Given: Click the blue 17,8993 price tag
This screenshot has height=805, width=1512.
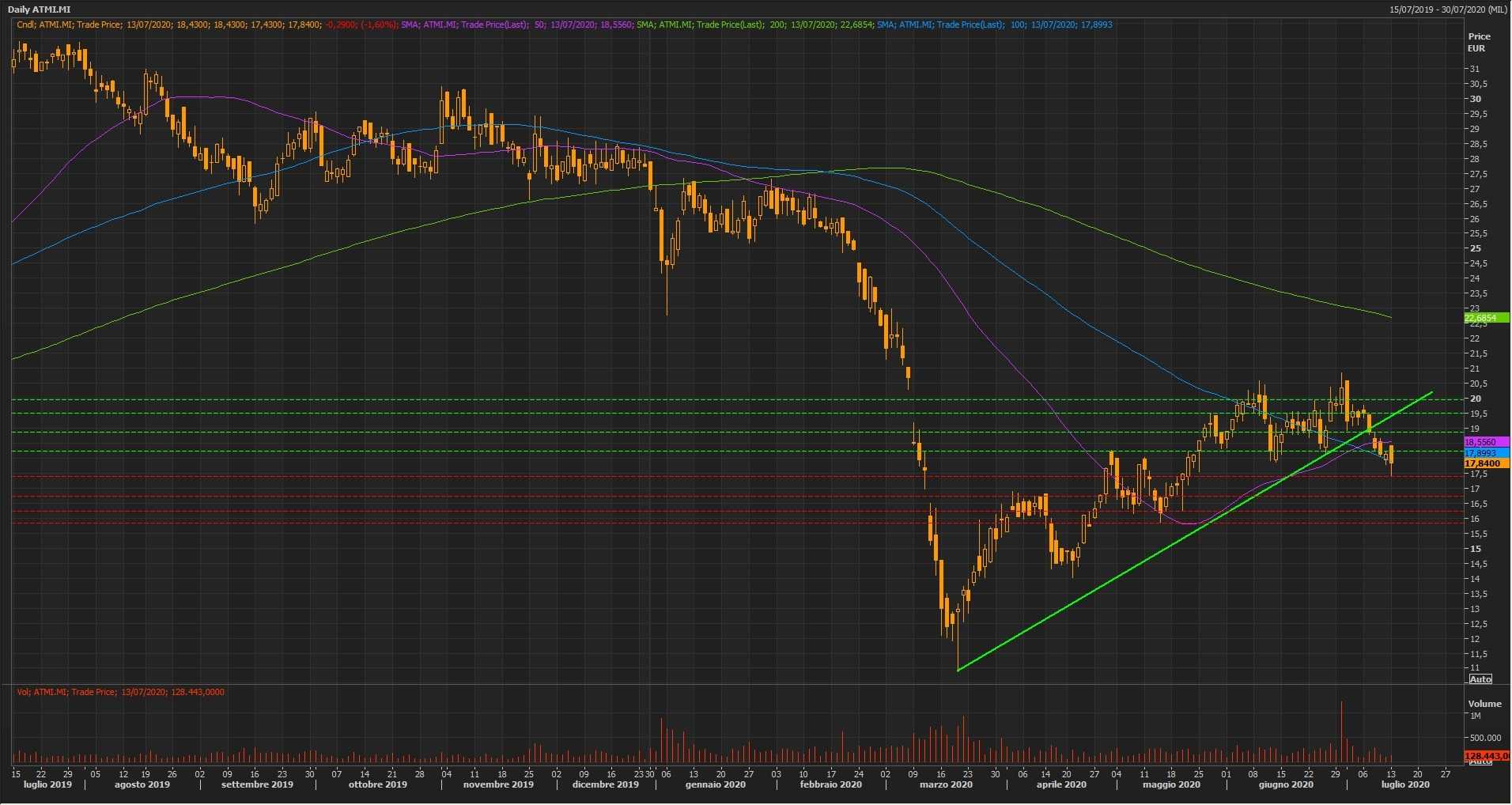Looking at the screenshot, I should coord(1480,453).
